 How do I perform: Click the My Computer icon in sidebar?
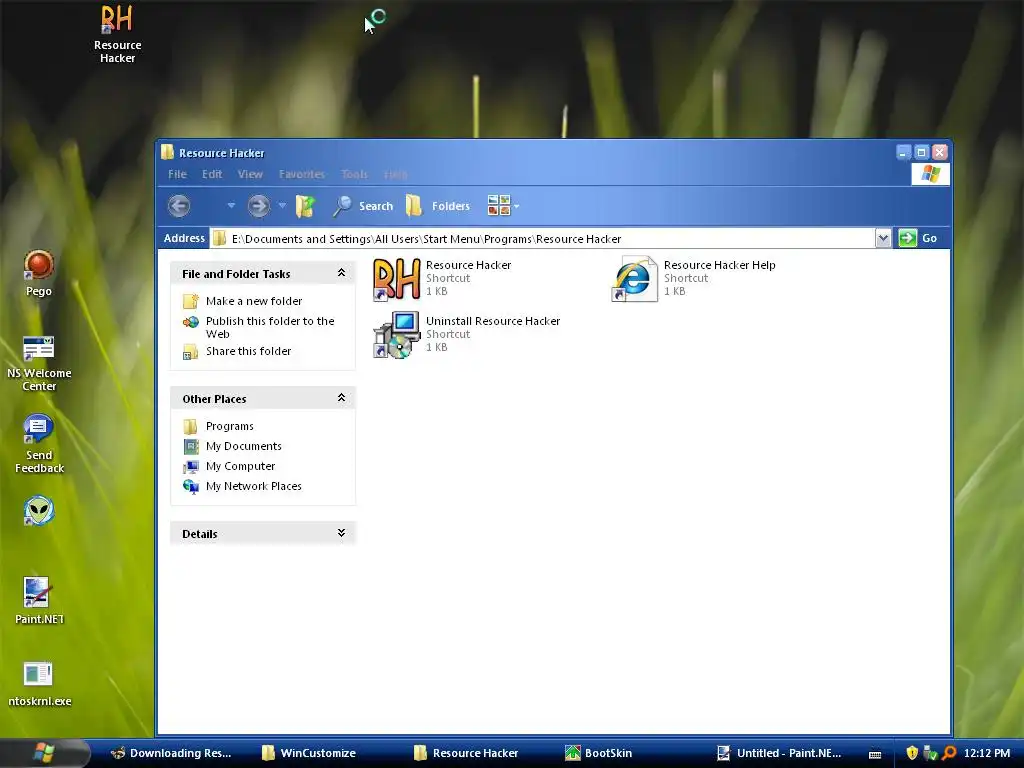(191, 466)
